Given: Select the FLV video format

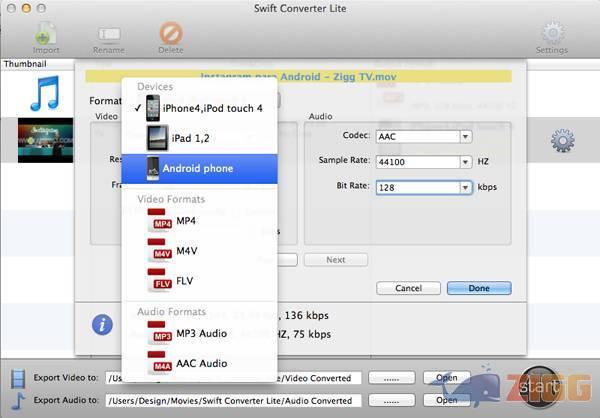Looking at the screenshot, I should (199, 281).
